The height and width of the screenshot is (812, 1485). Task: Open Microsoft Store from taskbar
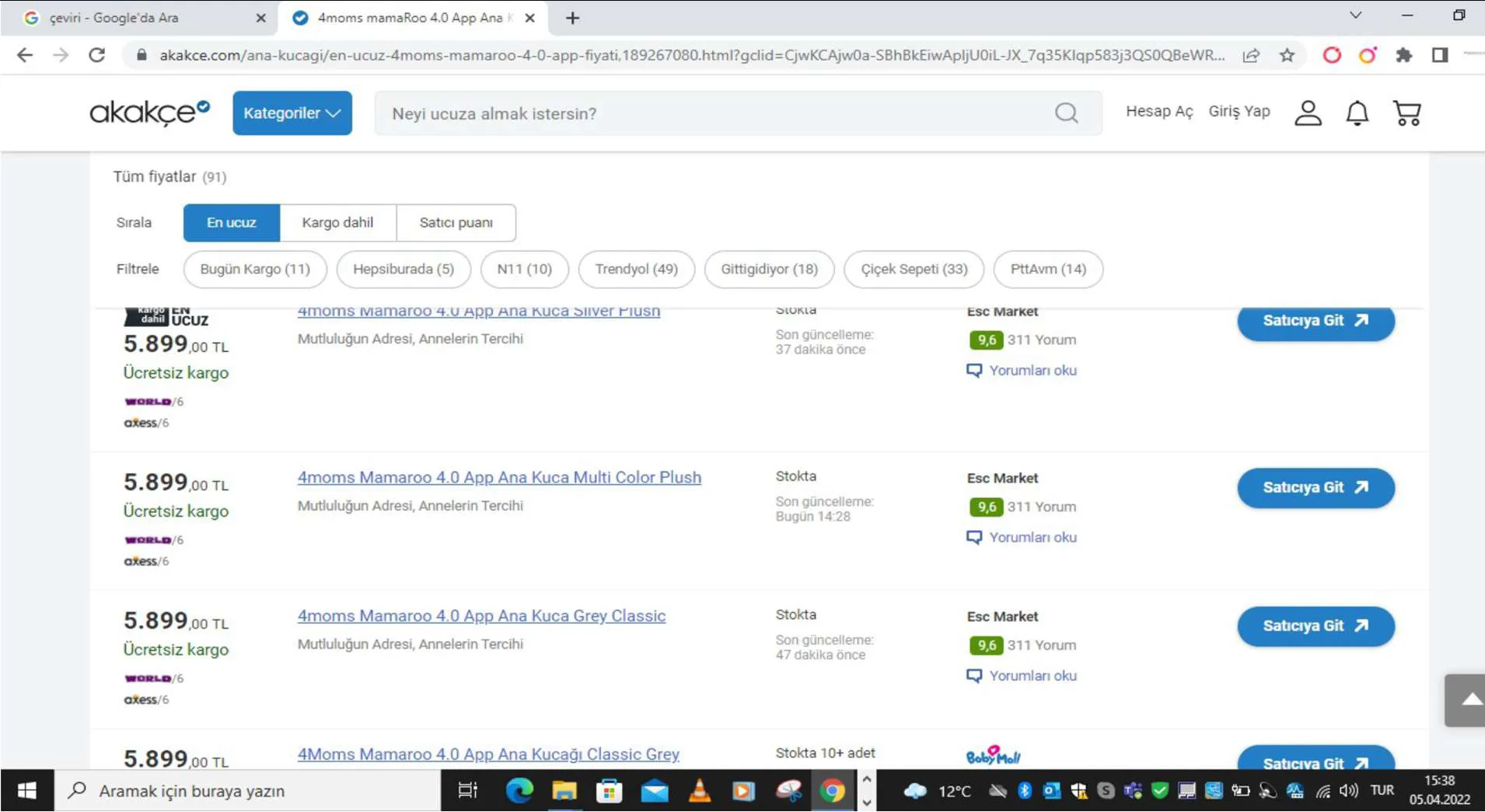[x=610, y=791]
